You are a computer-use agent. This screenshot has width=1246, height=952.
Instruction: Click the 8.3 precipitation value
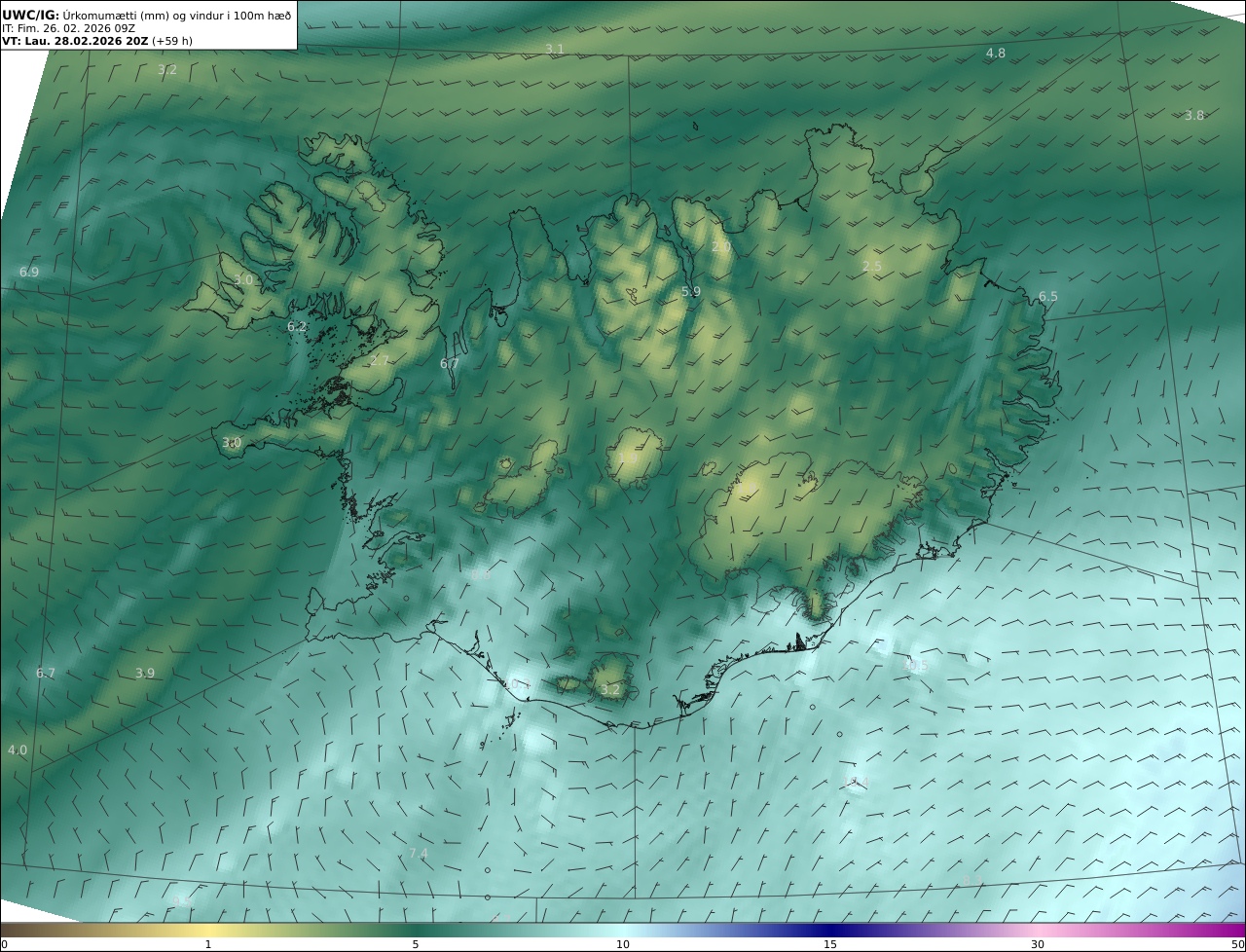972,881
